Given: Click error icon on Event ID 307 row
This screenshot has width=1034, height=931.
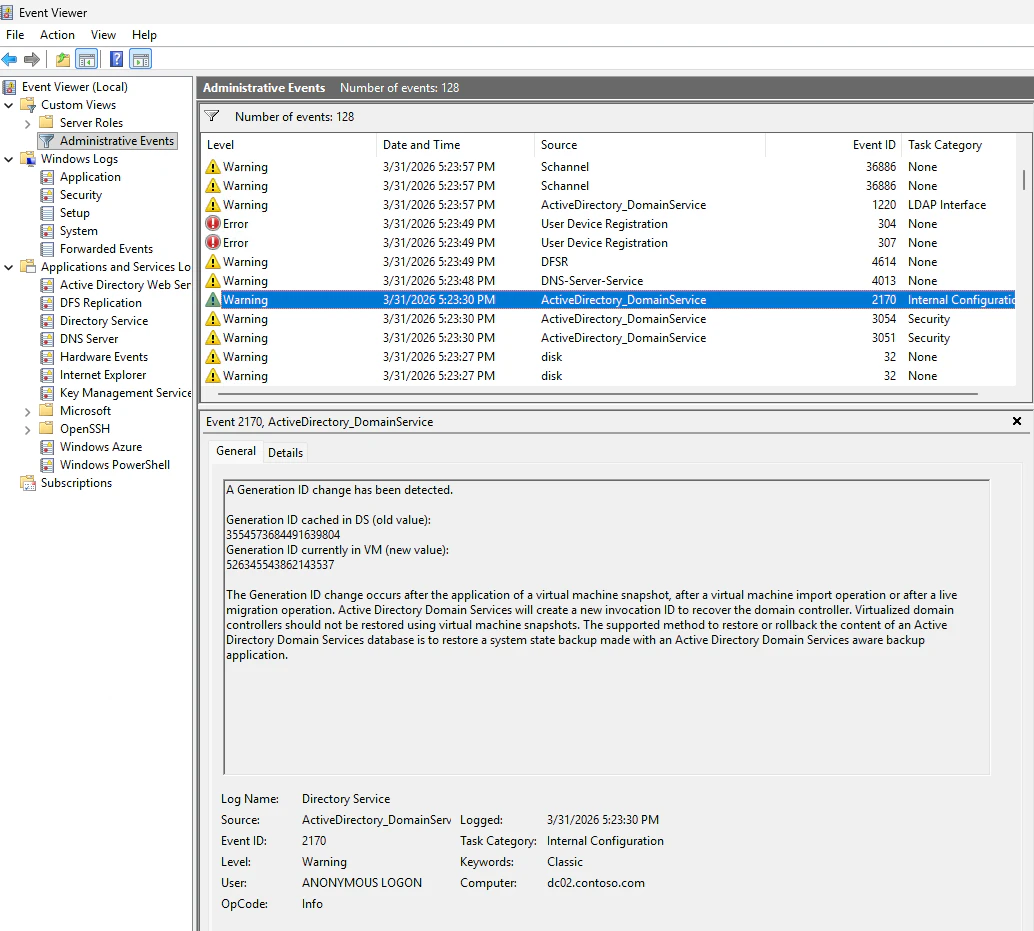Looking at the screenshot, I should (x=212, y=243).
